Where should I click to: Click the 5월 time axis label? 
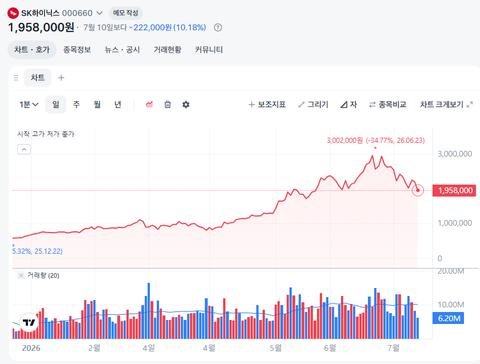pyautogui.click(x=276, y=348)
